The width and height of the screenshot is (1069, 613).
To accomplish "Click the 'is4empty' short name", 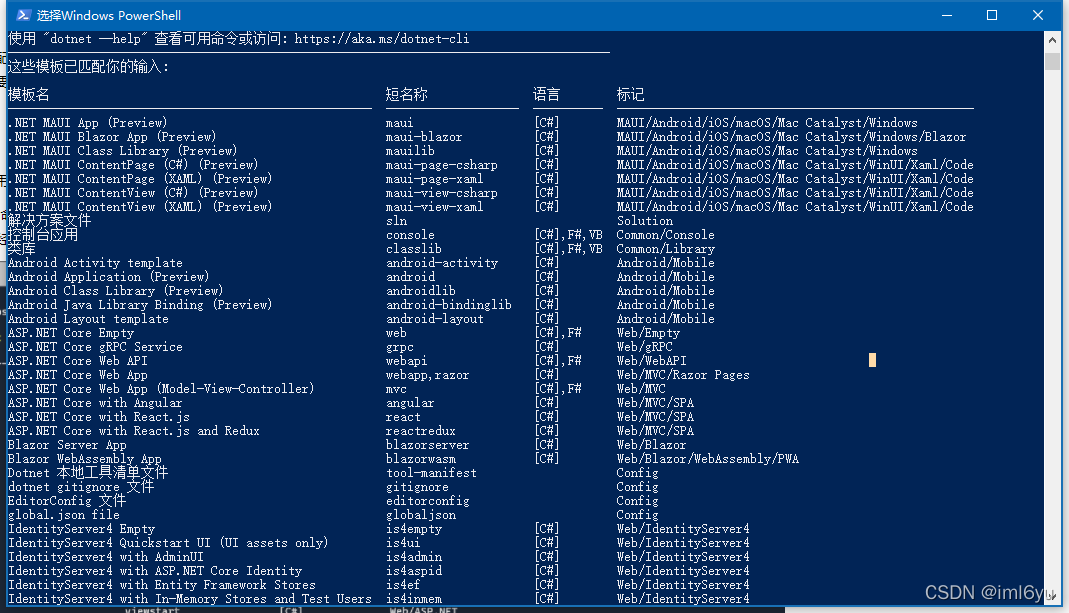I will [x=414, y=528].
